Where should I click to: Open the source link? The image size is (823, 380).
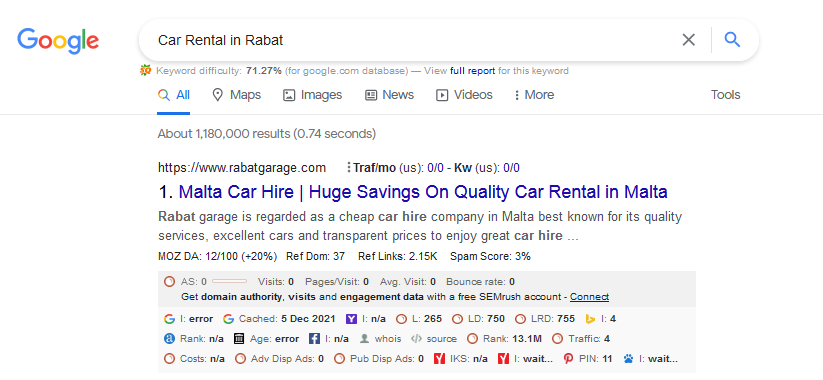point(441,339)
